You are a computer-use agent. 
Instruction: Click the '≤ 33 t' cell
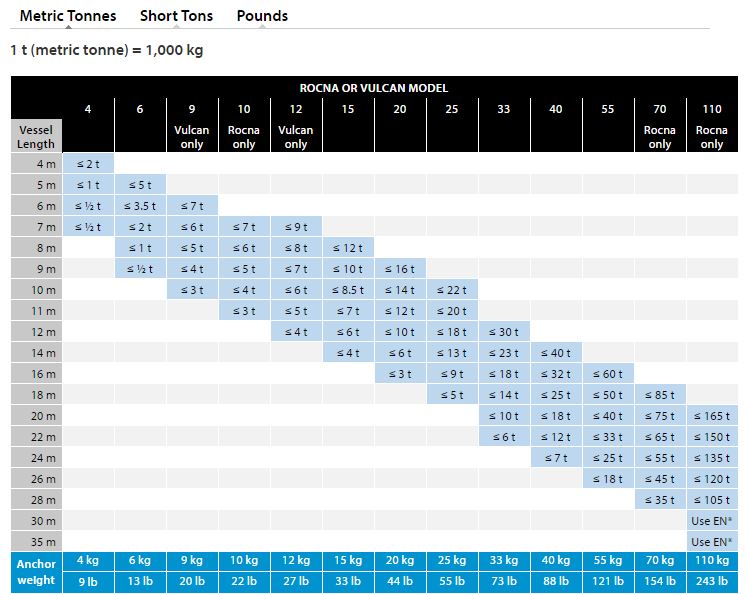pyautogui.click(x=608, y=437)
